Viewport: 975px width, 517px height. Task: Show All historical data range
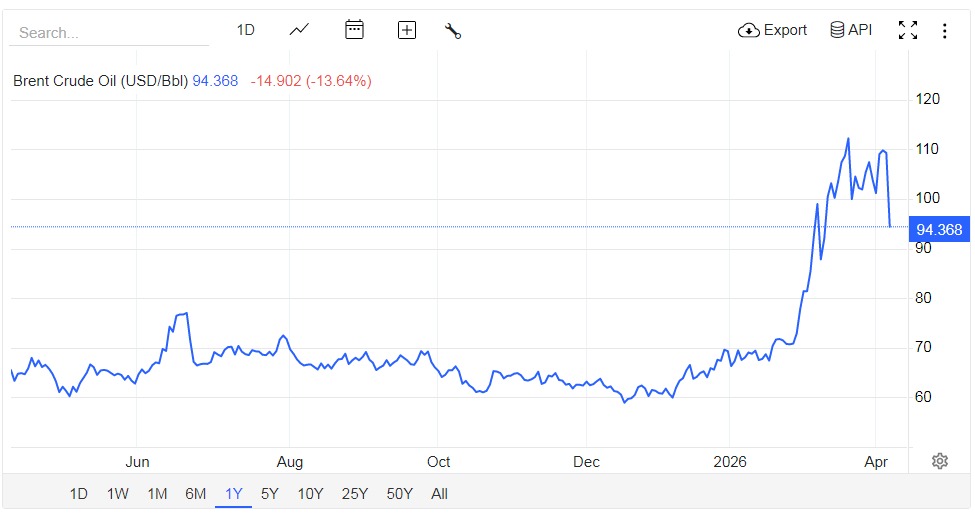[x=439, y=493]
